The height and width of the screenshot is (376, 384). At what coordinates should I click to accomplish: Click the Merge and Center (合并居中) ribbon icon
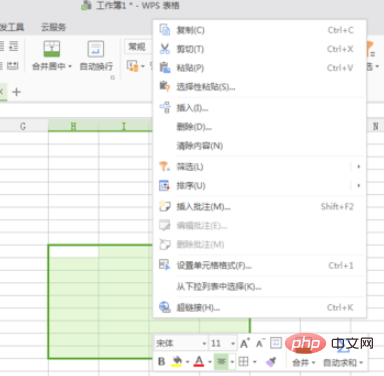pos(52,49)
